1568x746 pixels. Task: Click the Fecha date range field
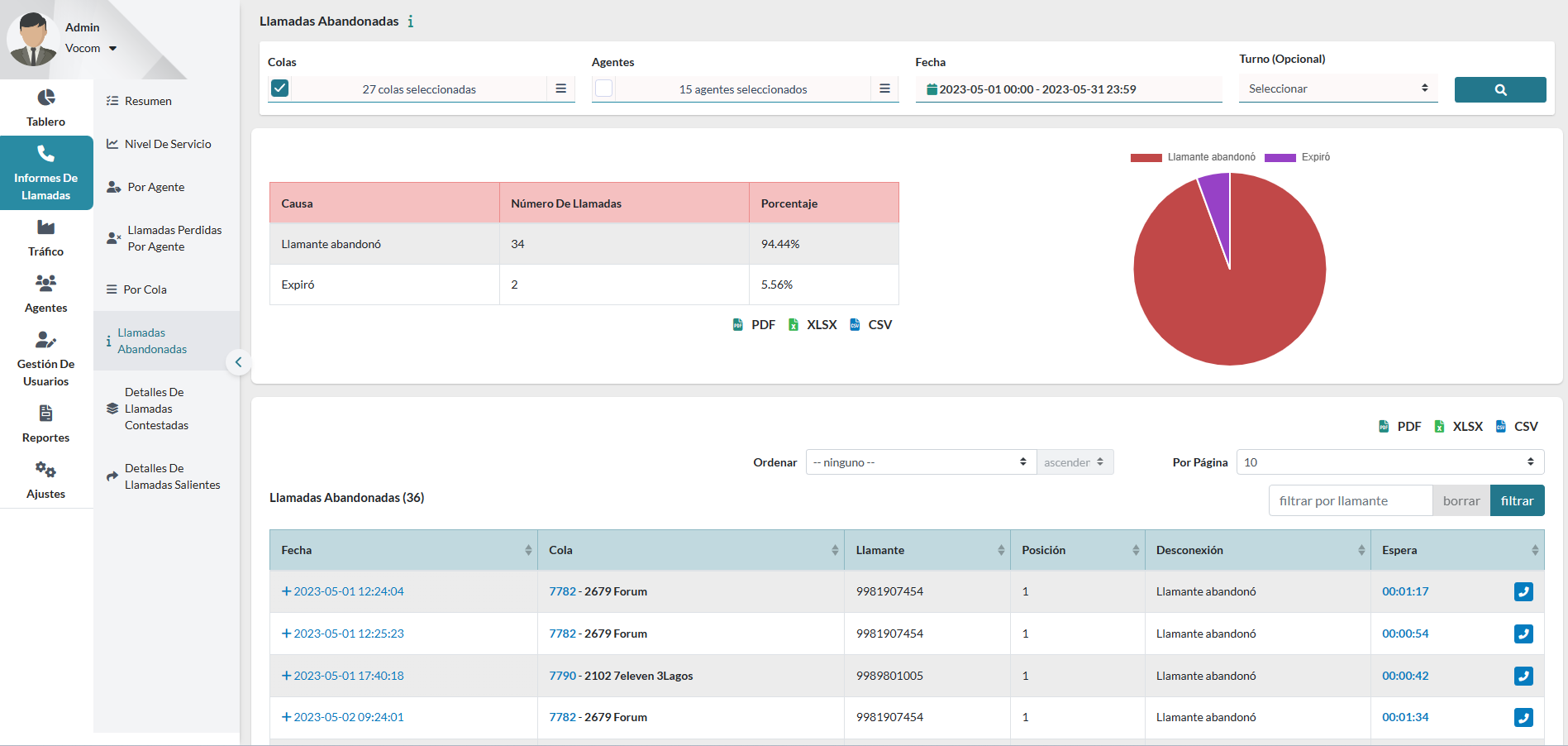1069,89
